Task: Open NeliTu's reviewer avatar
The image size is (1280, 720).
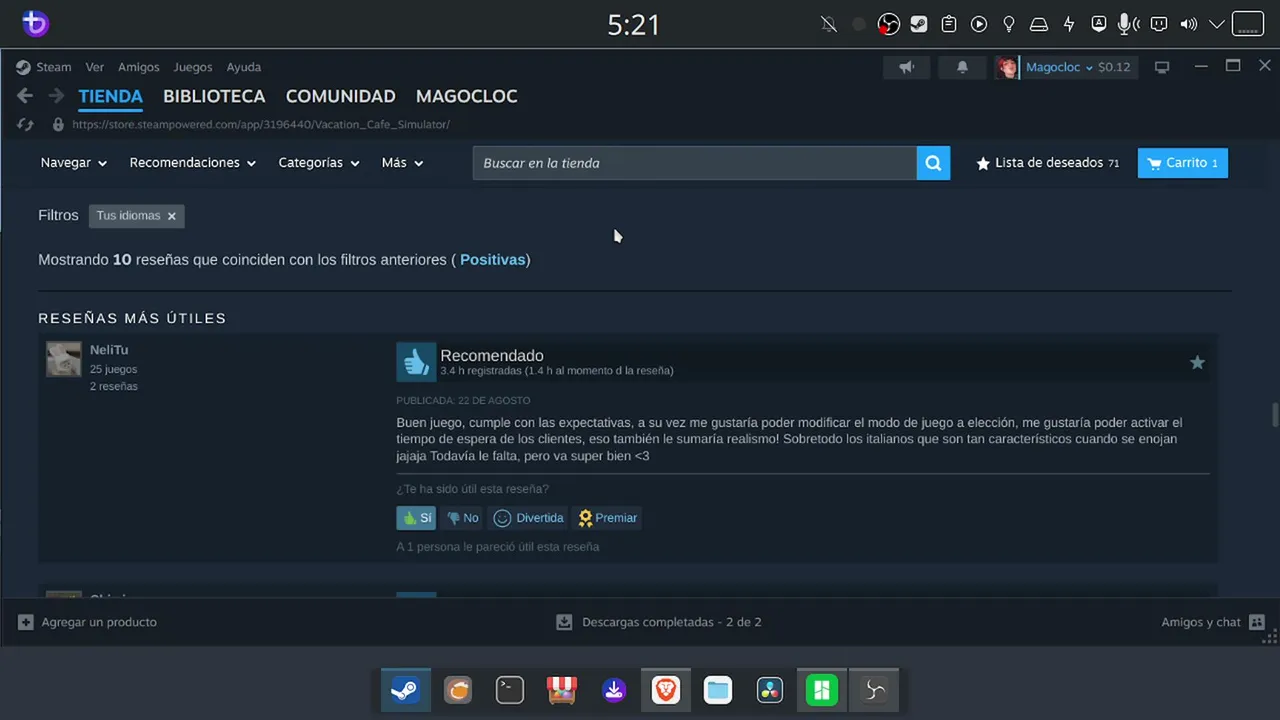Action: tap(64, 359)
